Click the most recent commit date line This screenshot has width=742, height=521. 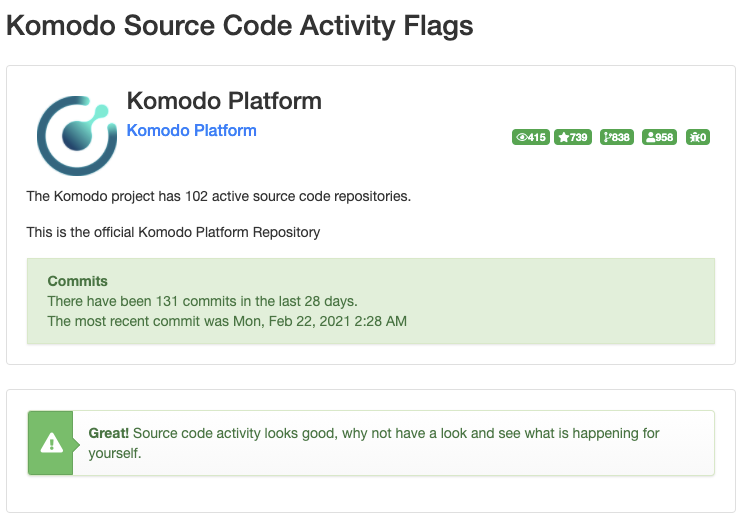[227, 321]
